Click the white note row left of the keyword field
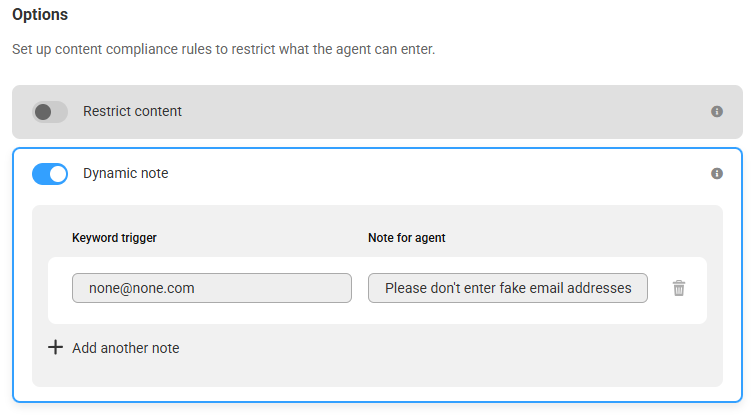 click(x=60, y=290)
